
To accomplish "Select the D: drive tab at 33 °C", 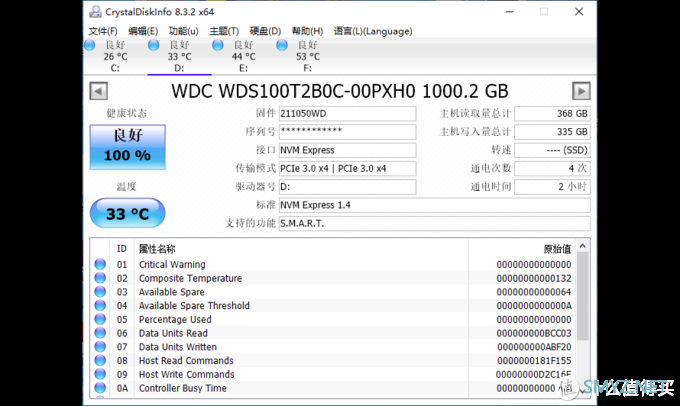I will click(179, 56).
